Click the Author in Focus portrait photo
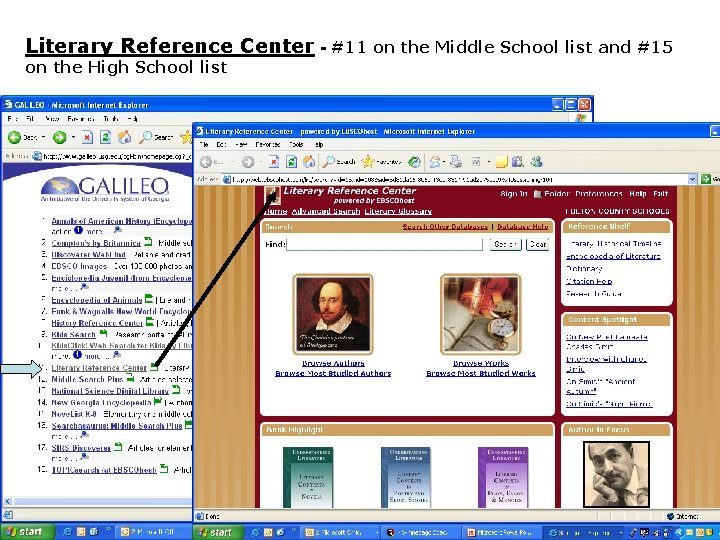Viewport: 720px width, 540px height. point(616,474)
